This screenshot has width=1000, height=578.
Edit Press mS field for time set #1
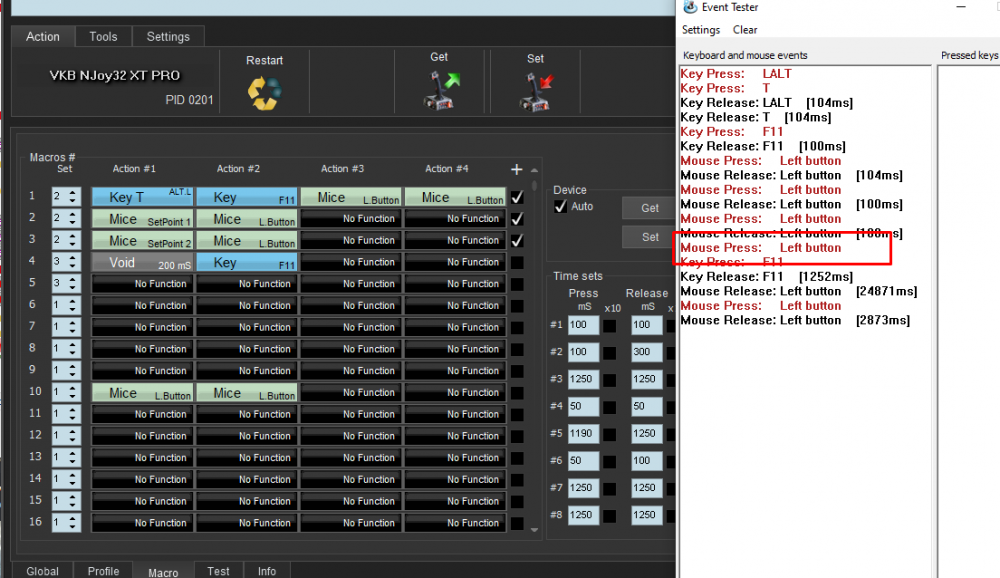pyautogui.click(x=584, y=325)
